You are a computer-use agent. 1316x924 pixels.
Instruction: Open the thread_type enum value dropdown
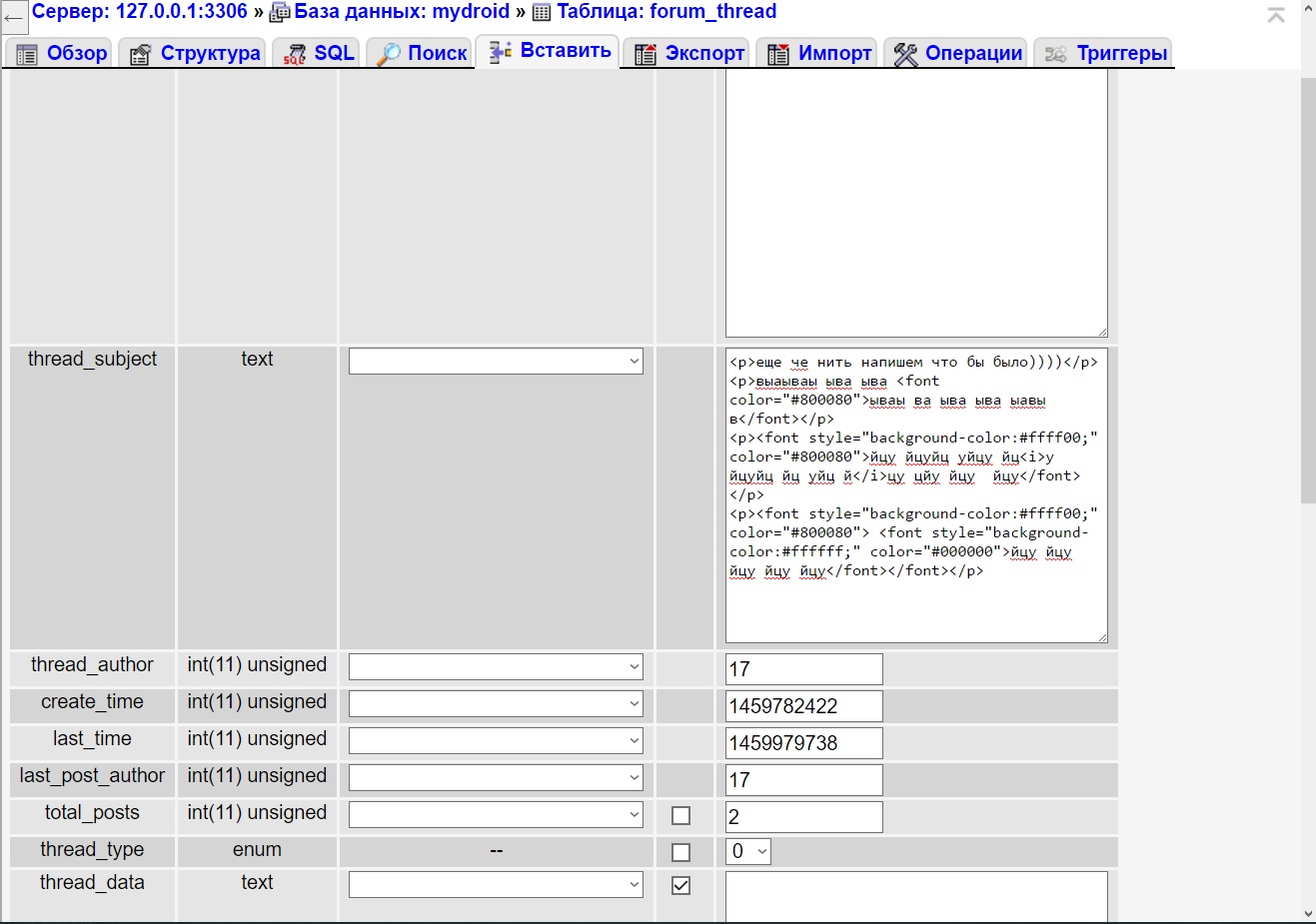click(748, 852)
